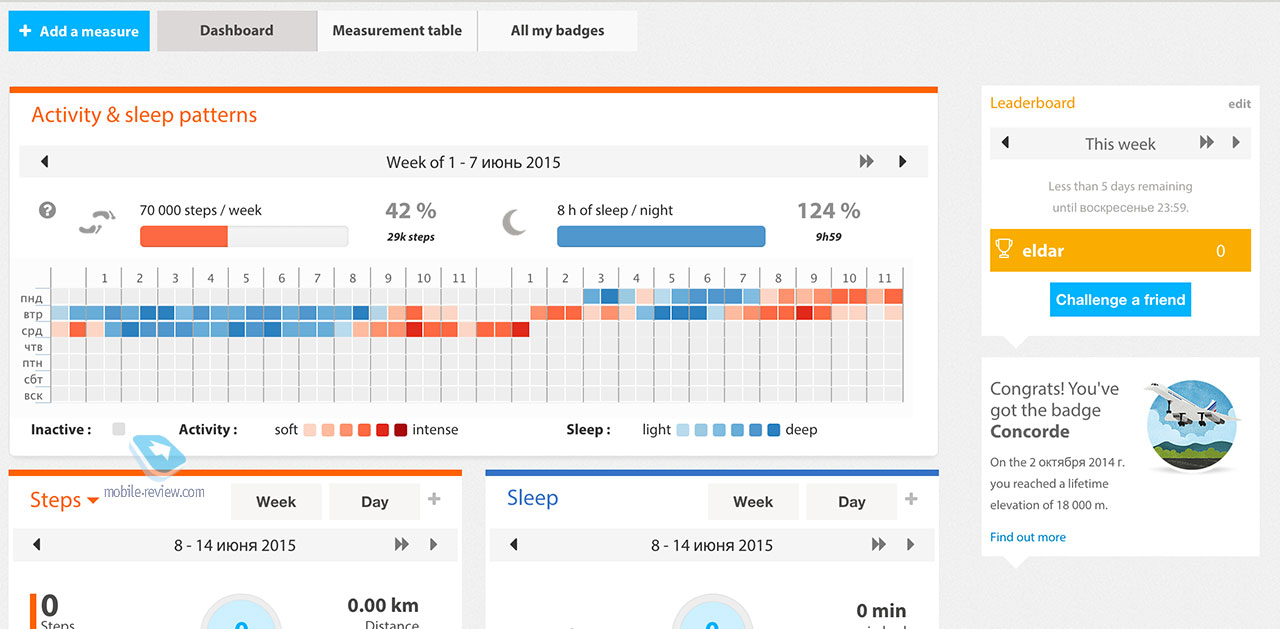Go to the previous week in Activity & sleep patterns
The width and height of the screenshot is (1280, 629).
tap(44, 162)
